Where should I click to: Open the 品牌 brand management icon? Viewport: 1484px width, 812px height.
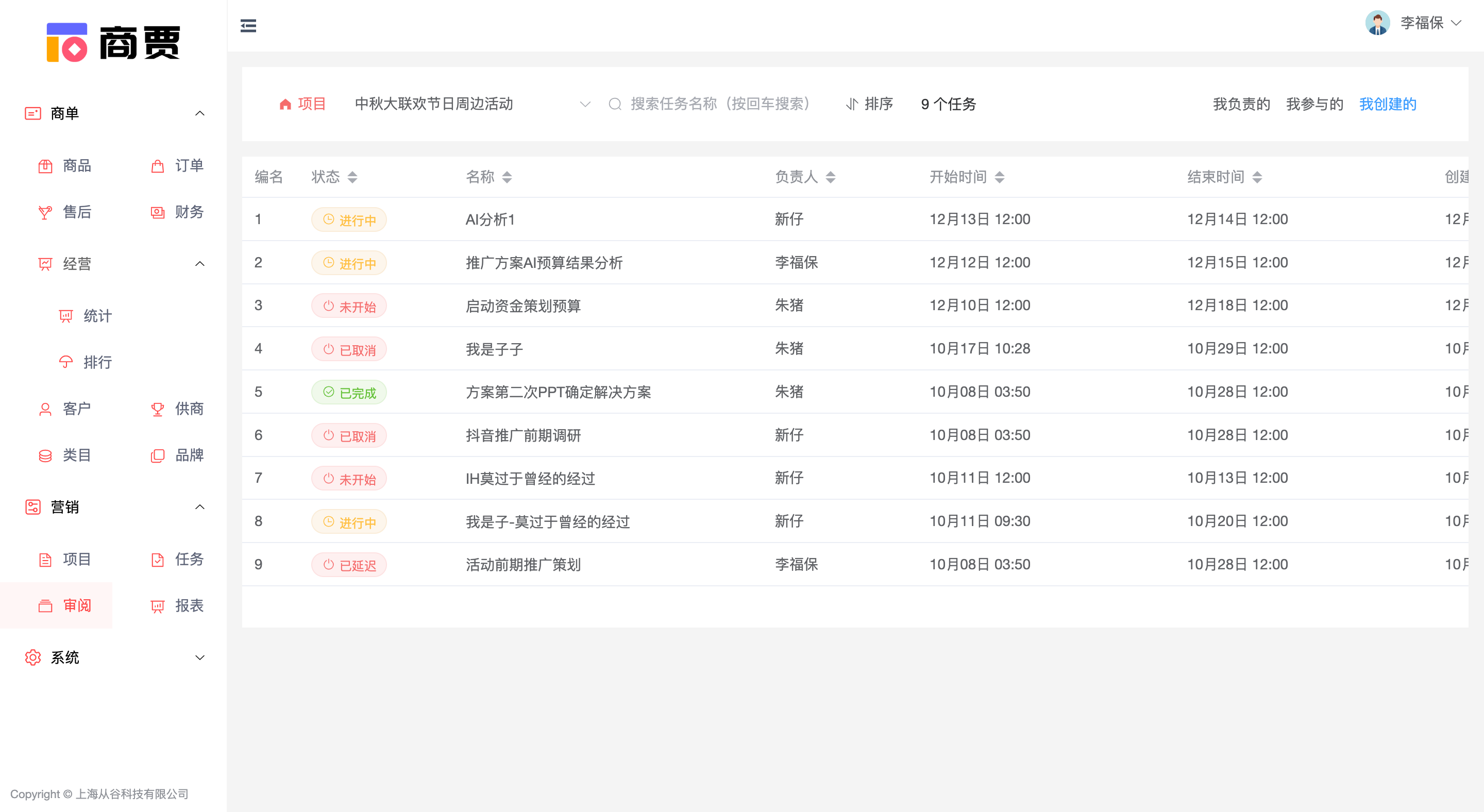point(189,455)
